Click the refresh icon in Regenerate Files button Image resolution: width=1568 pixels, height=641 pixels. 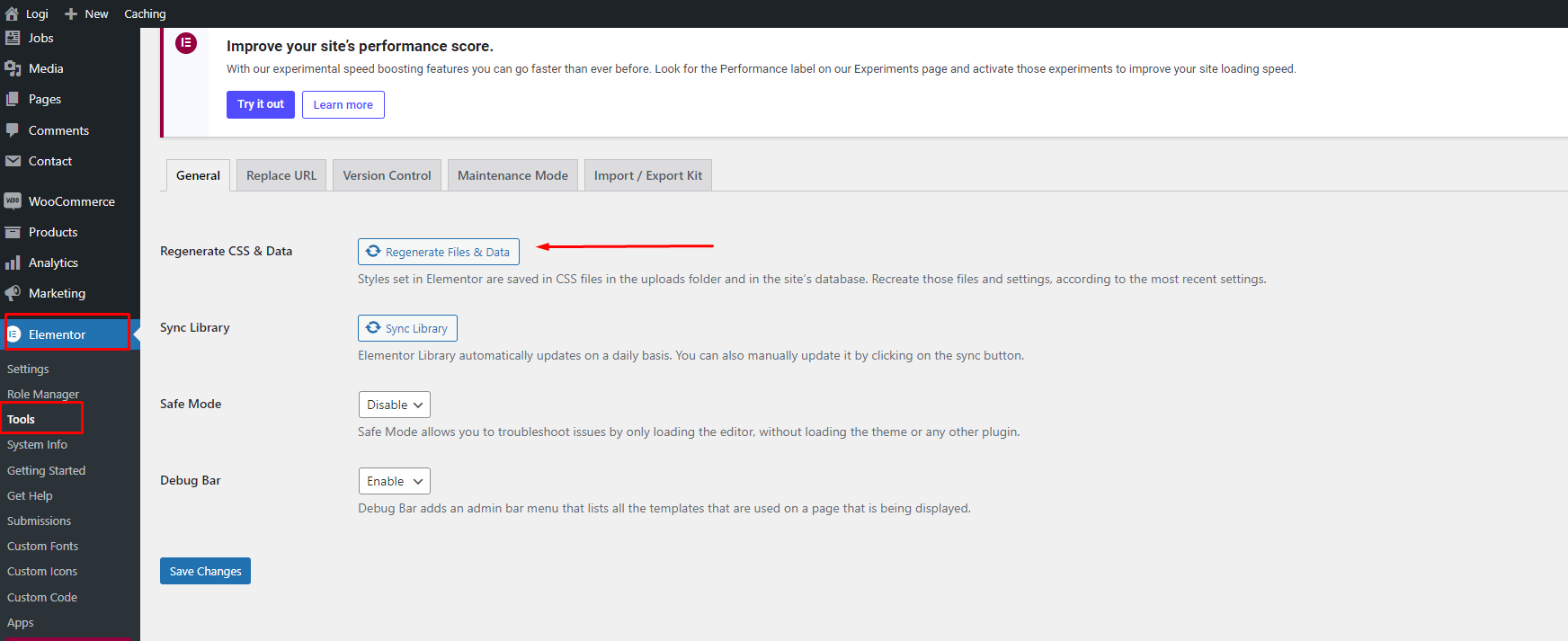pyautogui.click(x=373, y=252)
